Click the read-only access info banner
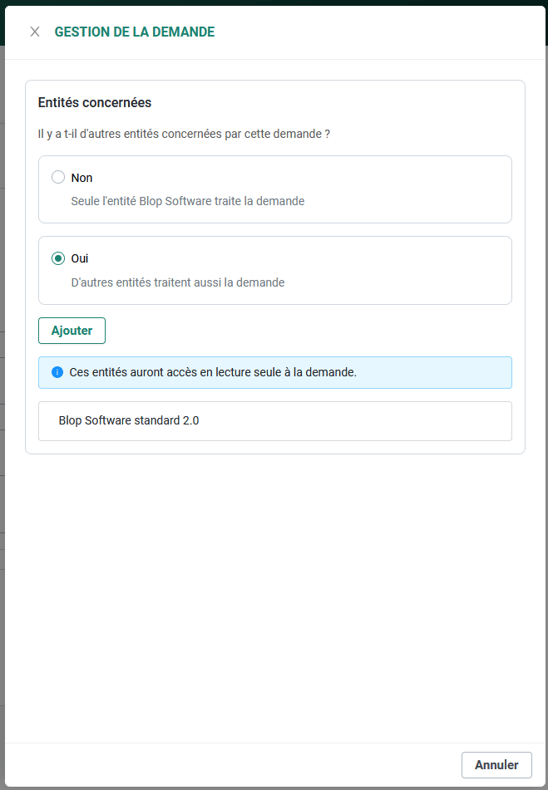This screenshot has height=790, width=548. [275, 372]
